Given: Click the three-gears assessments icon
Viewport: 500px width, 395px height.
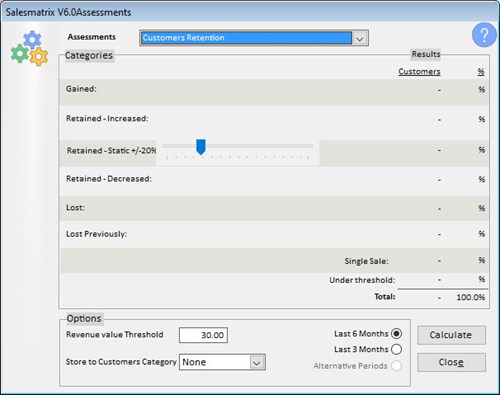Looking at the screenshot, I should [x=29, y=48].
